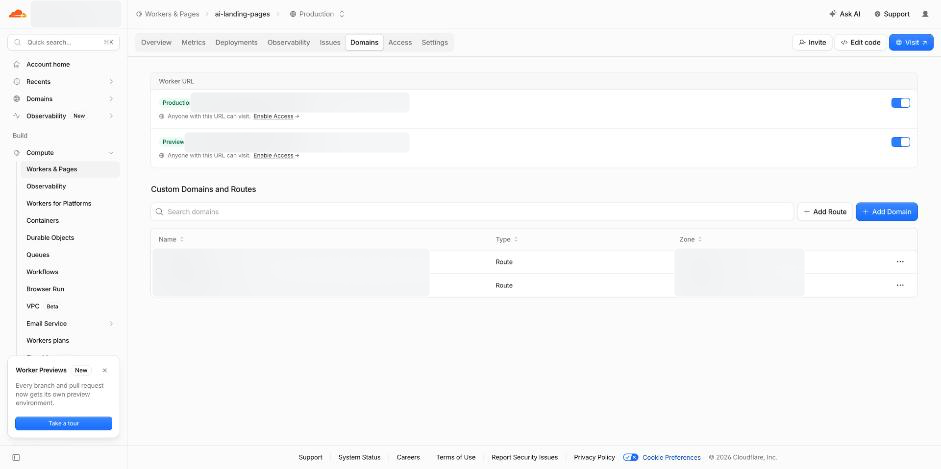
Task: Expand the Observability sidebar chevron
Action: point(111,116)
